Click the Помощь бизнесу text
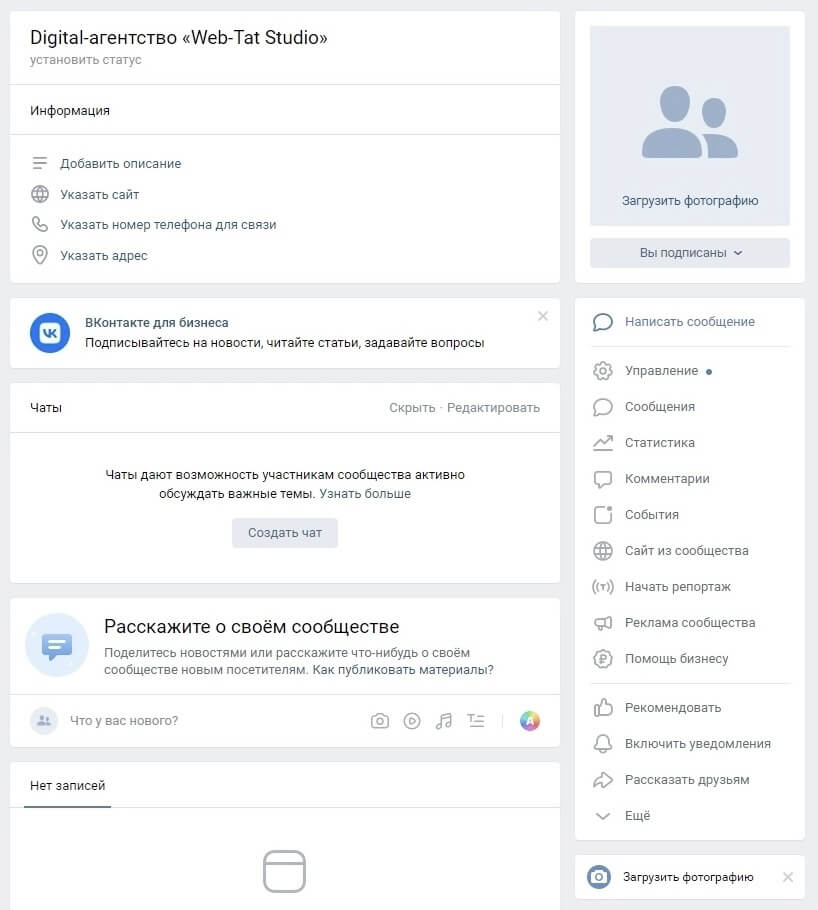The image size is (818, 910). pyautogui.click(x=676, y=659)
